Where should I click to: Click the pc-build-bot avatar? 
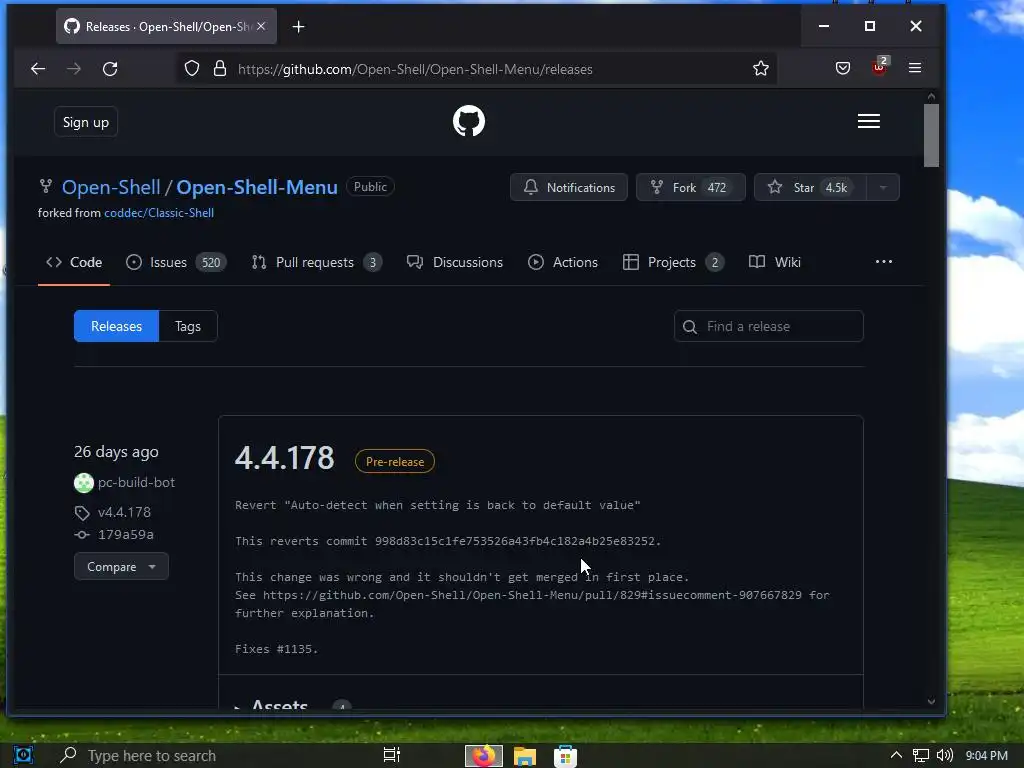click(x=84, y=483)
